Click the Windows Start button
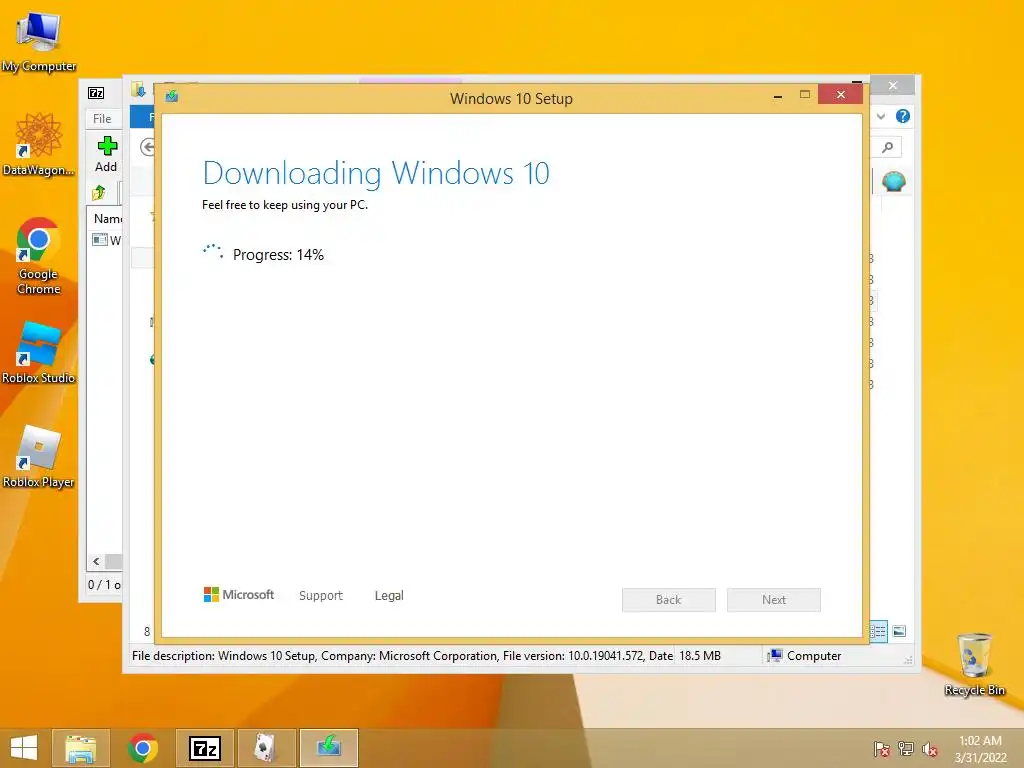Image resolution: width=1024 pixels, height=768 pixels. 24,748
